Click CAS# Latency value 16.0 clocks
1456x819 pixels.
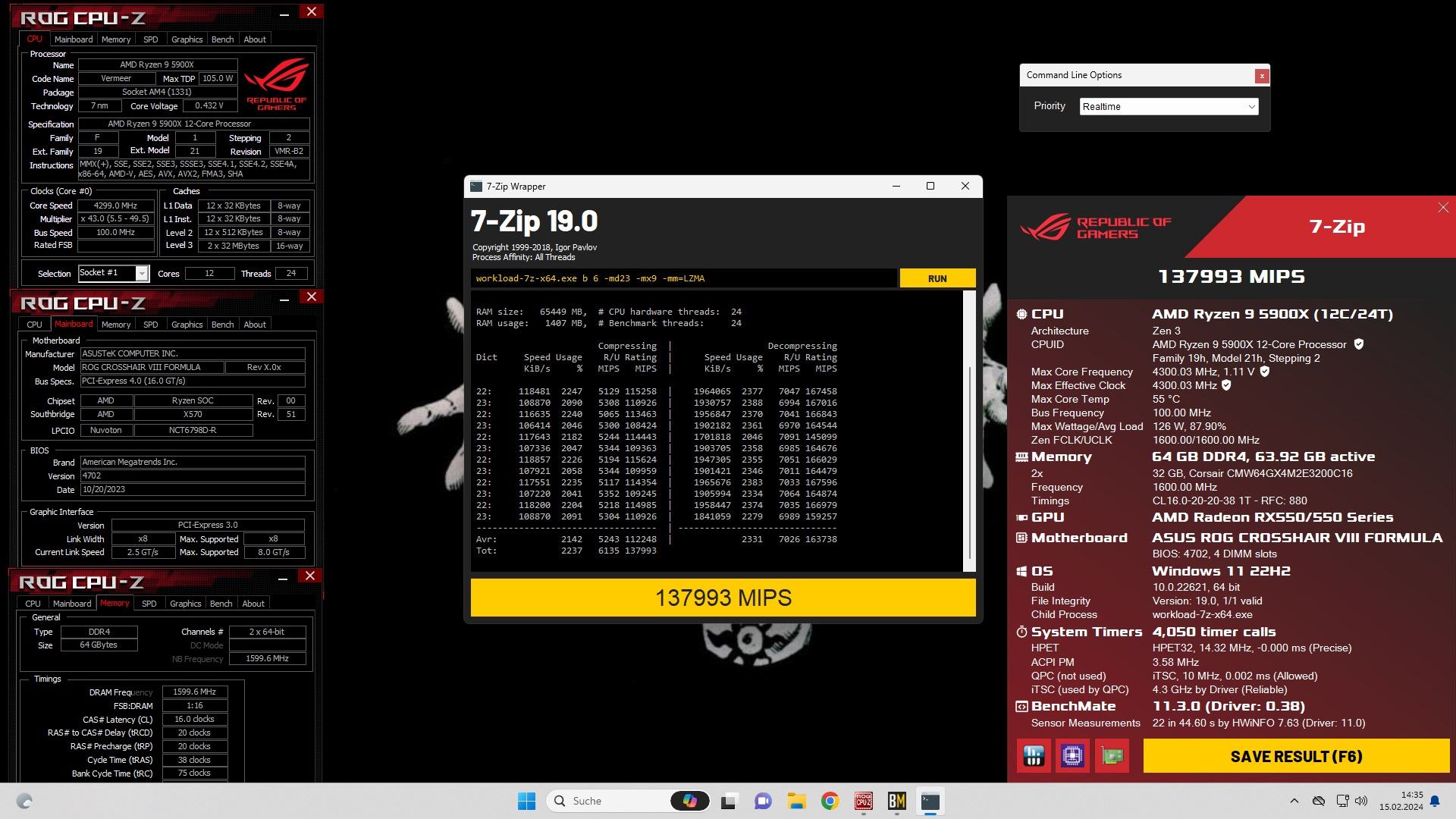pyautogui.click(x=194, y=719)
